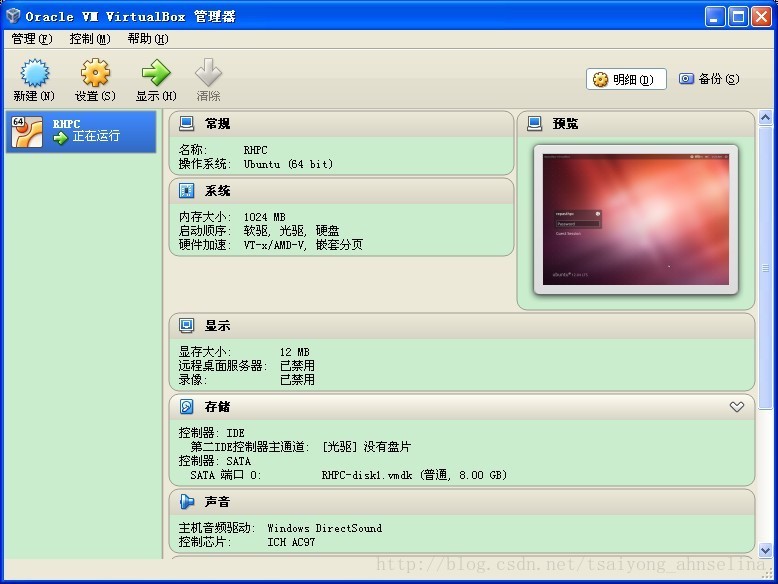Click boot order text '软驱, 光驱, 硬盘'
Image resolution: width=778 pixels, height=584 pixels.
coord(291,231)
